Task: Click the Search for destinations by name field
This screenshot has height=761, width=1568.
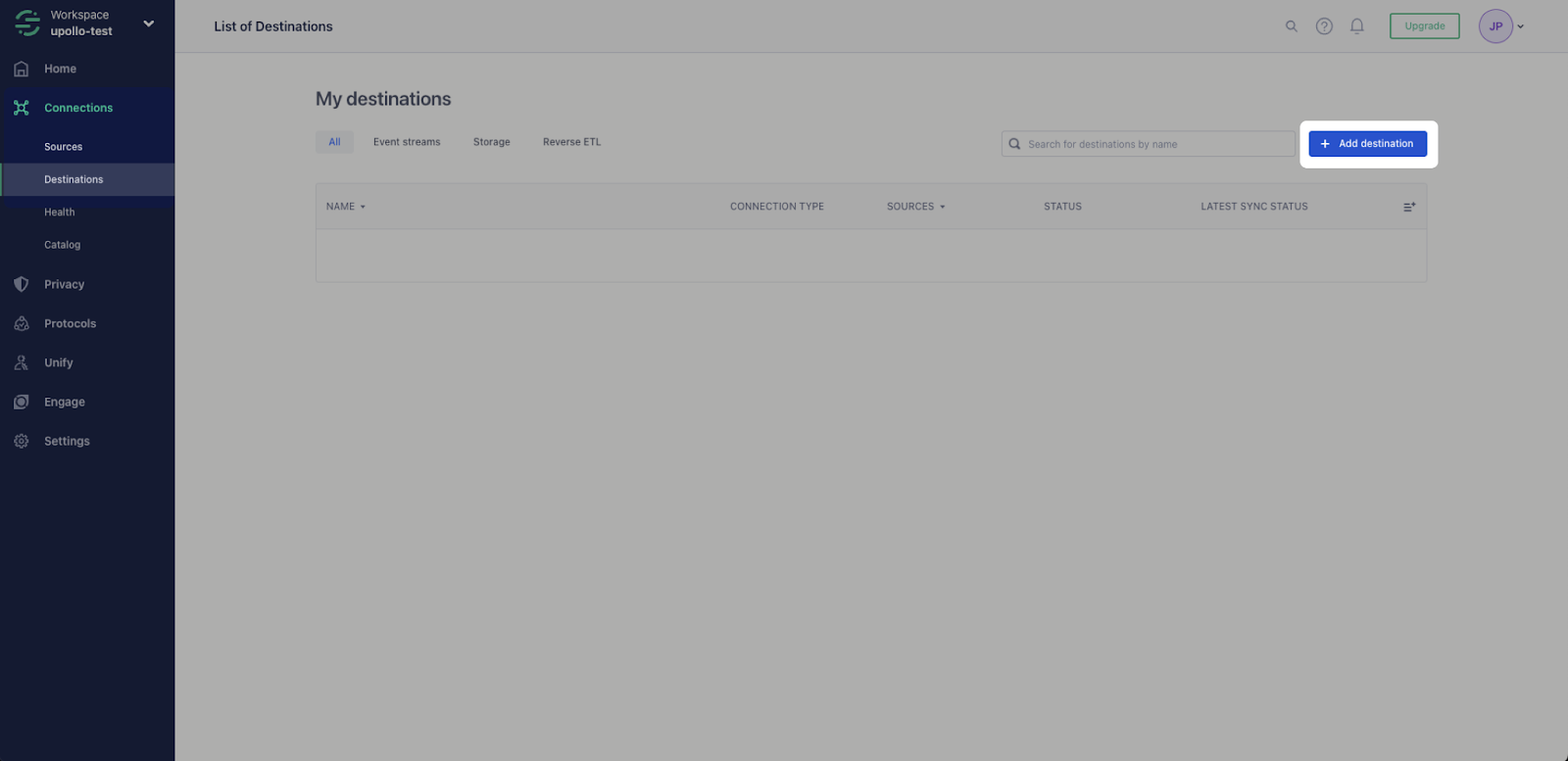Action: pos(1149,144)
